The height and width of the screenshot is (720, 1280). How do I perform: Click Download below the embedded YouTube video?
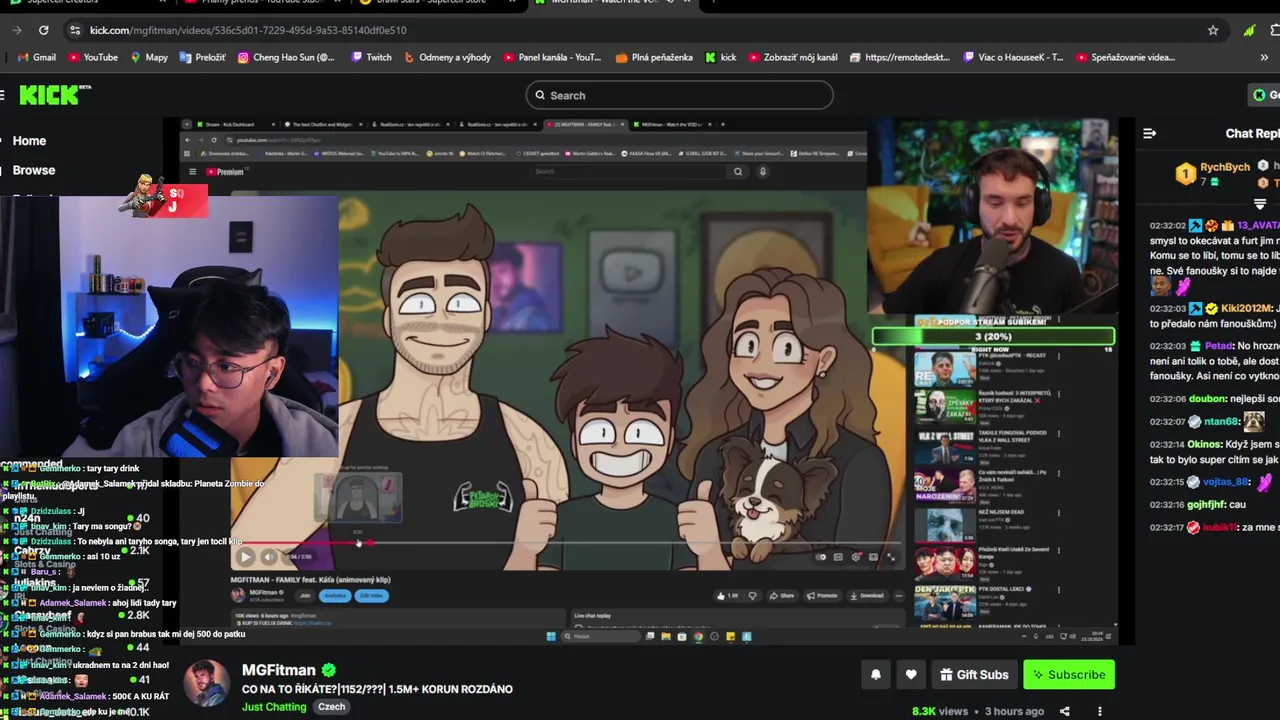point(866,596)
